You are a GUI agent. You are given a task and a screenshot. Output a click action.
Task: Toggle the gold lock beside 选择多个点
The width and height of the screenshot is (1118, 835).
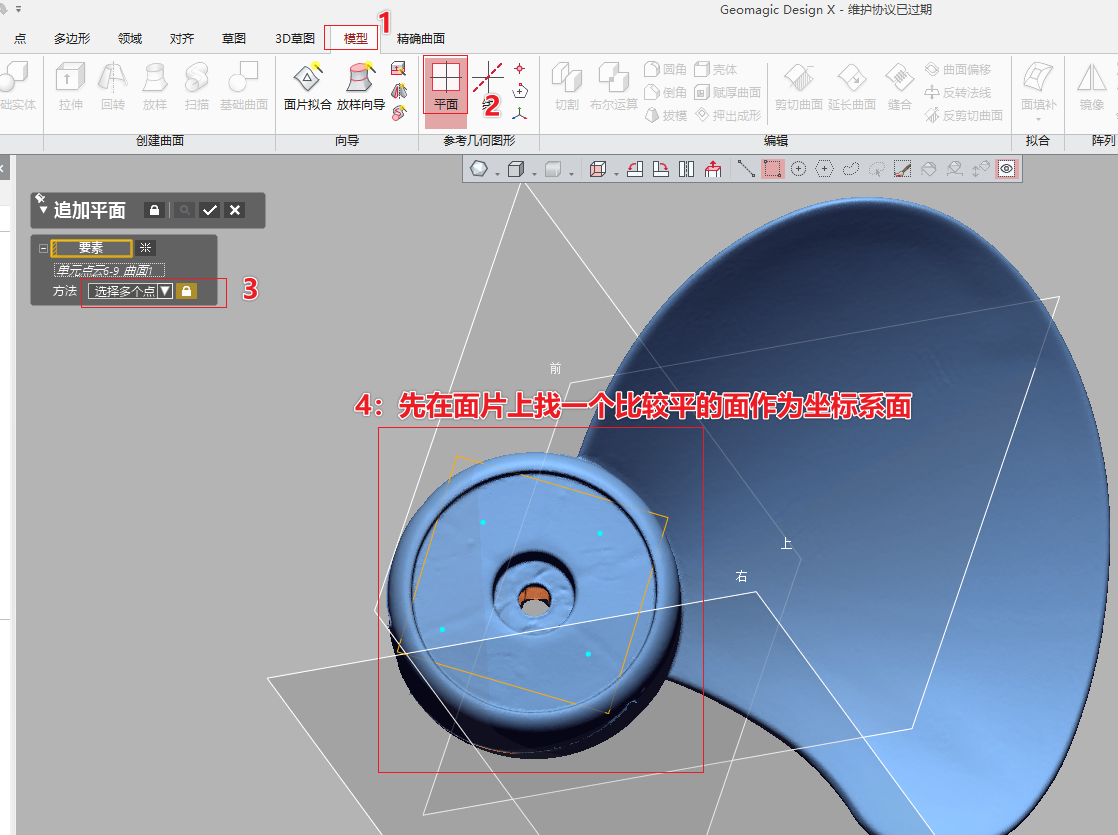pos(186,290)
